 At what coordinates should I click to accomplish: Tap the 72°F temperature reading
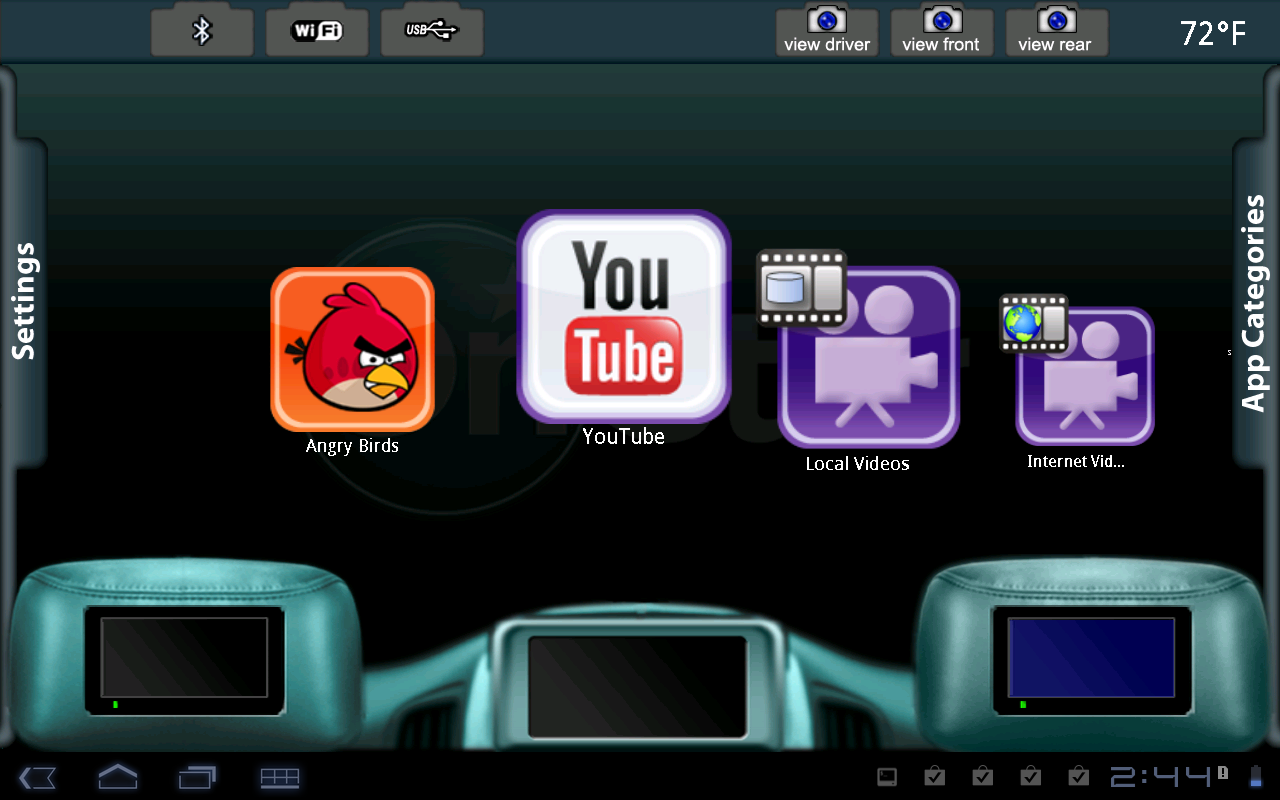pyautogui.click(x=1213, y=33)
